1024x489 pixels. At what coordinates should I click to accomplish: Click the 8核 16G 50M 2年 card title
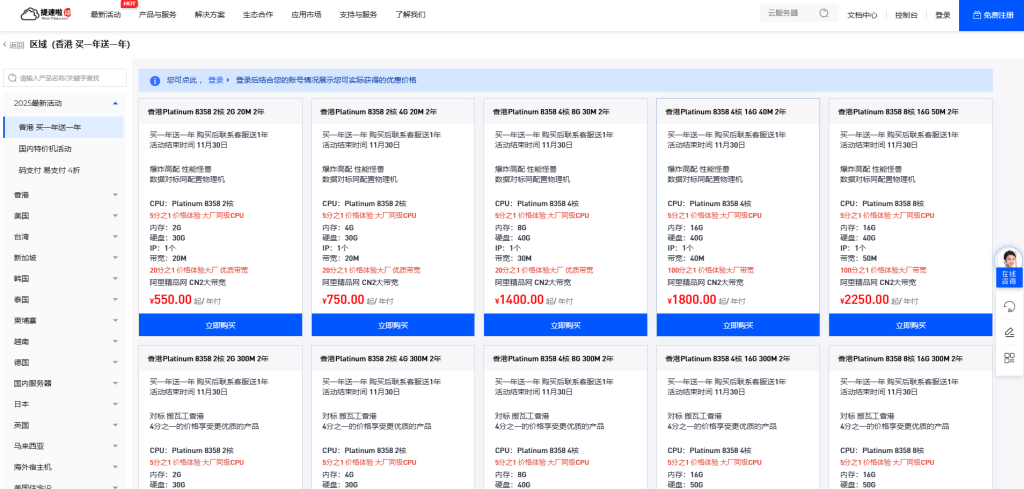coord(898,112)
